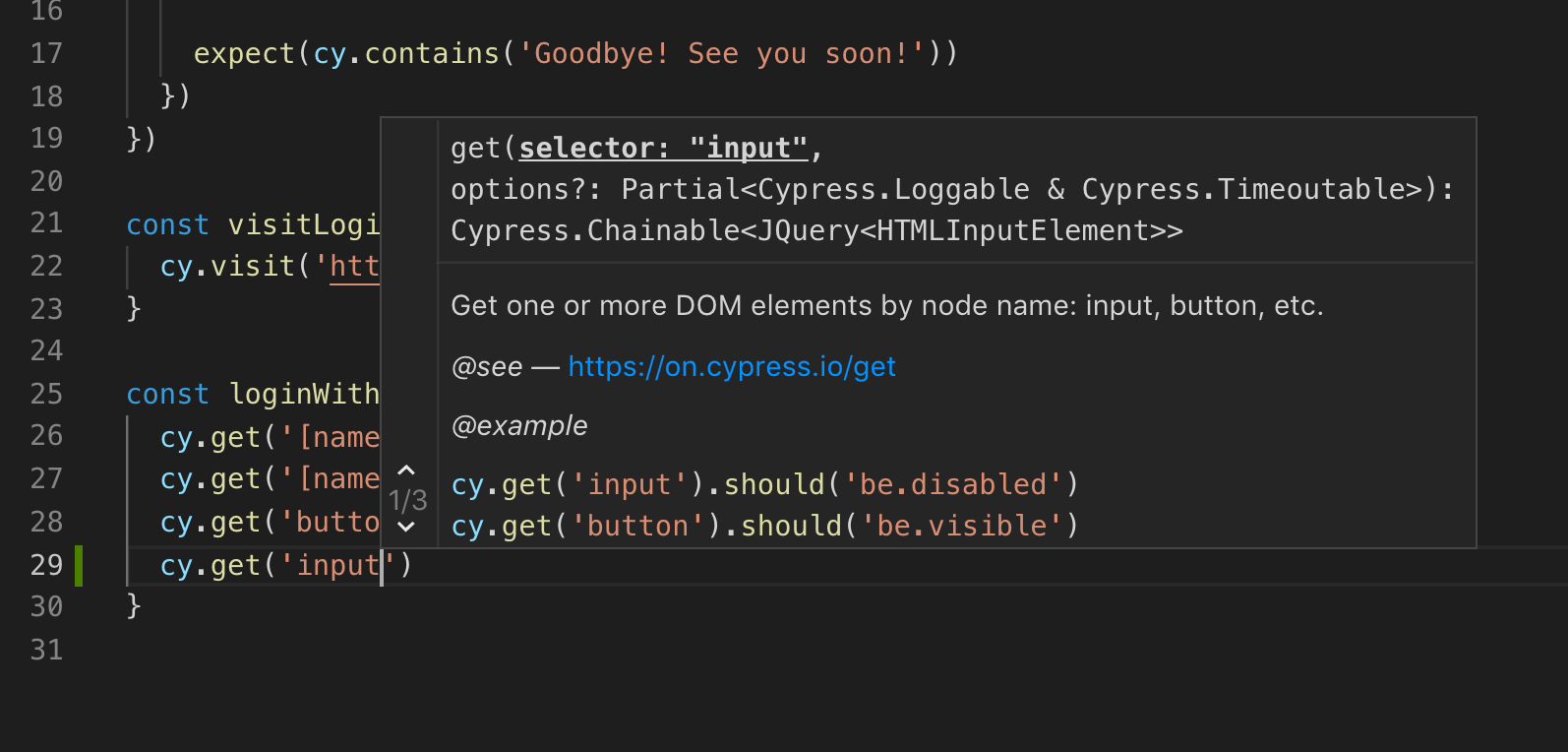Image resolution: width=1568 pixels, height=752 pixels.
Task: Show next signature with down chevron
Action: coord(406,528)
